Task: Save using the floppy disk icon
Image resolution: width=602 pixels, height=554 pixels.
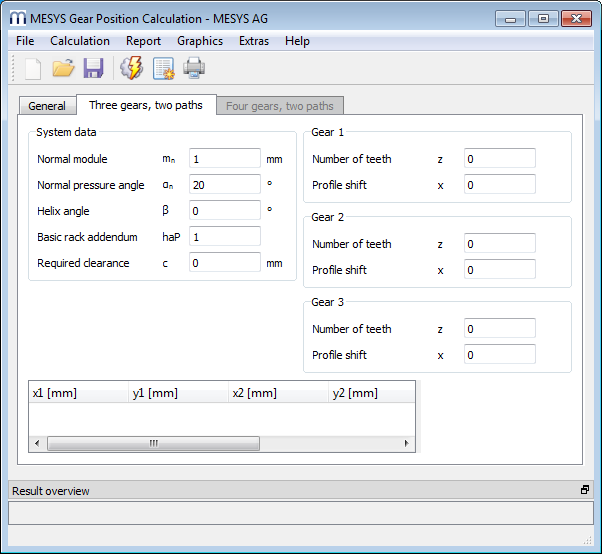Action: [x=93, y=68]
